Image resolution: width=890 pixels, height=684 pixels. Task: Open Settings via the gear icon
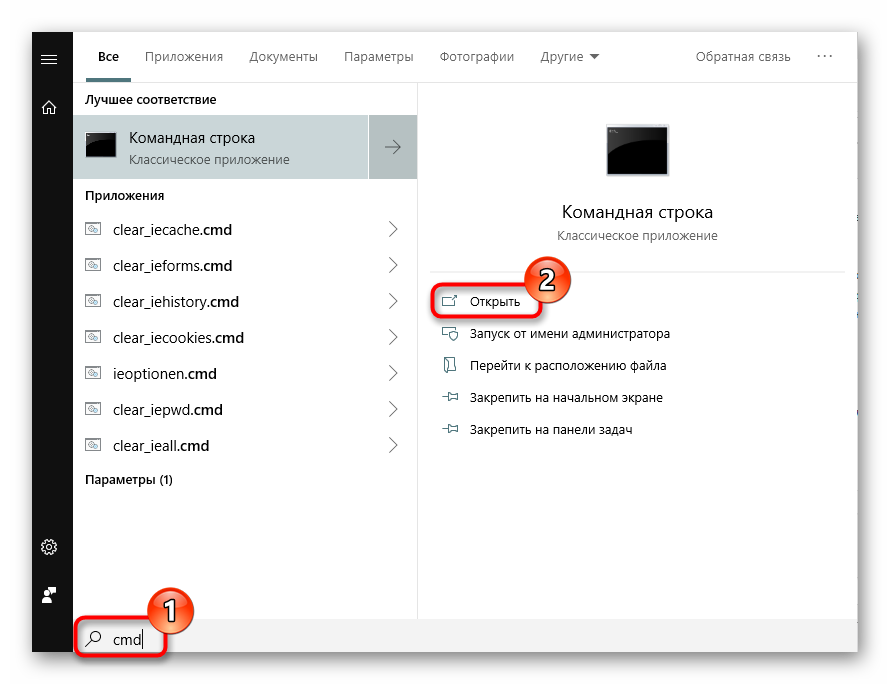(48, 547)
